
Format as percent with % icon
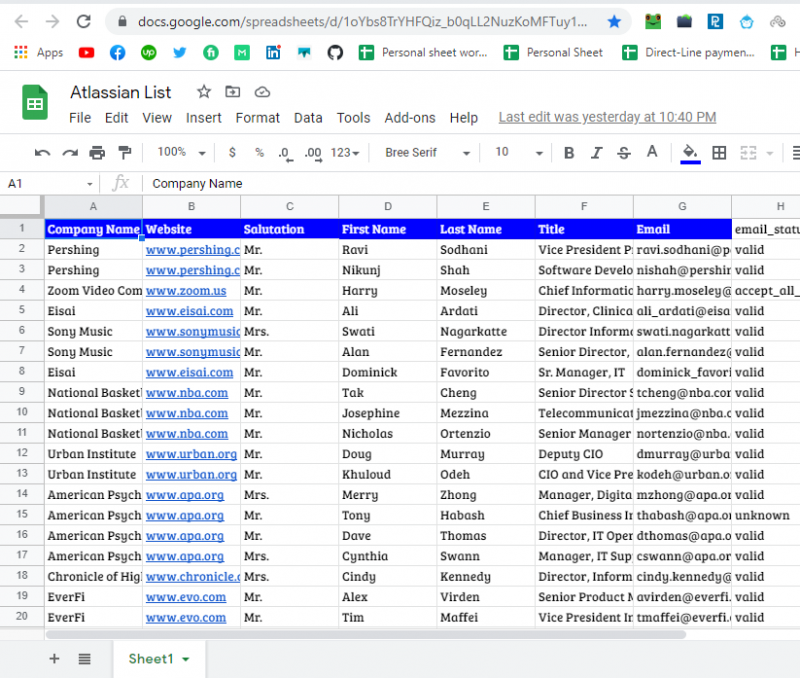tap(260, 152)
